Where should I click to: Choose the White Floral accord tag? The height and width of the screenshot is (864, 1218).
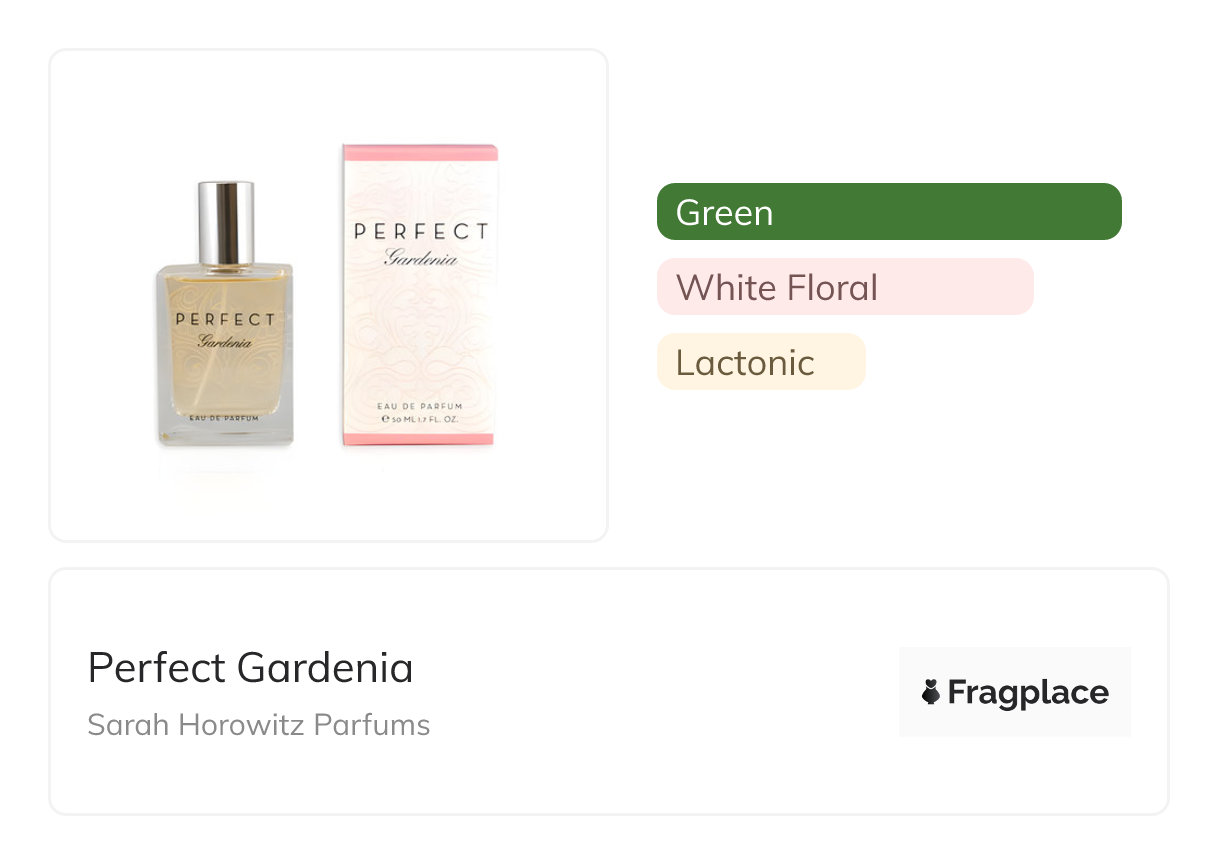click(x=844, y=287)
